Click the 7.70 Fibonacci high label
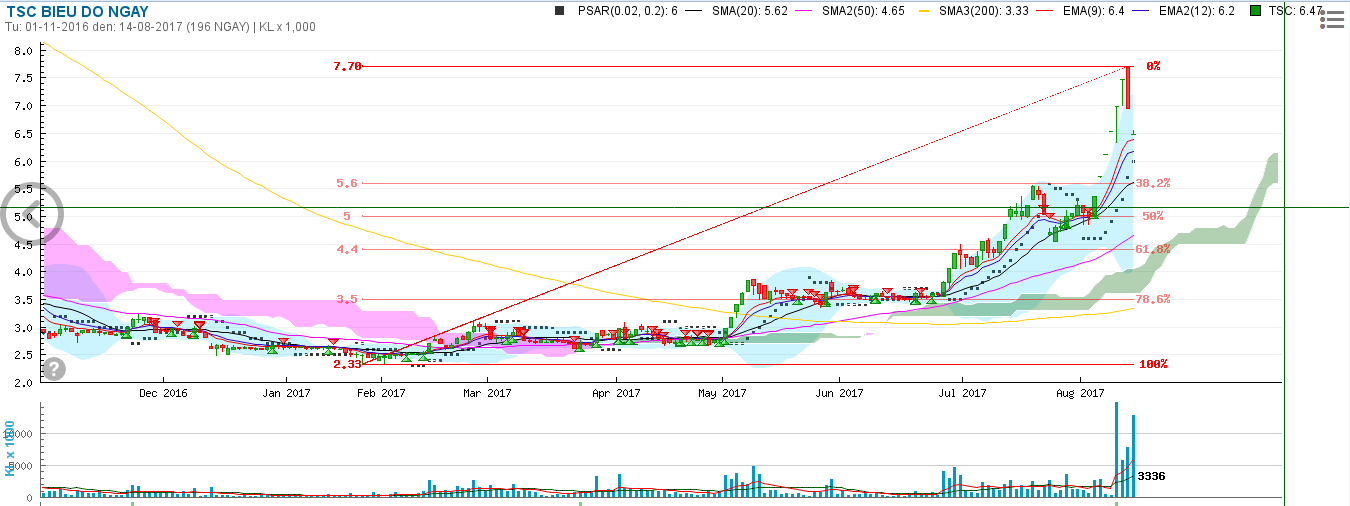This screenshot has height=506, width=1350. pyautogui.click(x=346, y=66)
